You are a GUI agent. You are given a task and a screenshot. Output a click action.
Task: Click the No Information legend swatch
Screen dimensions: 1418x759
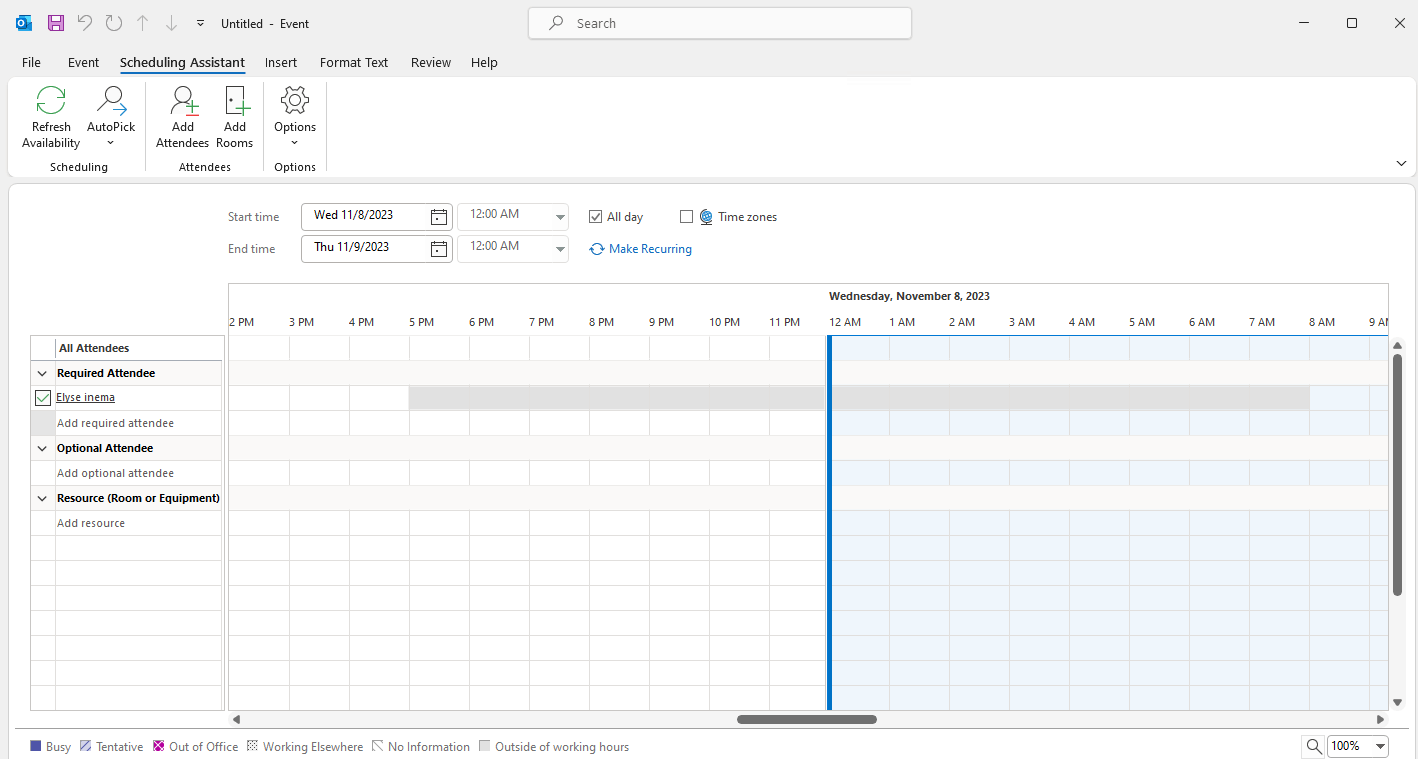tap(377, 746)
